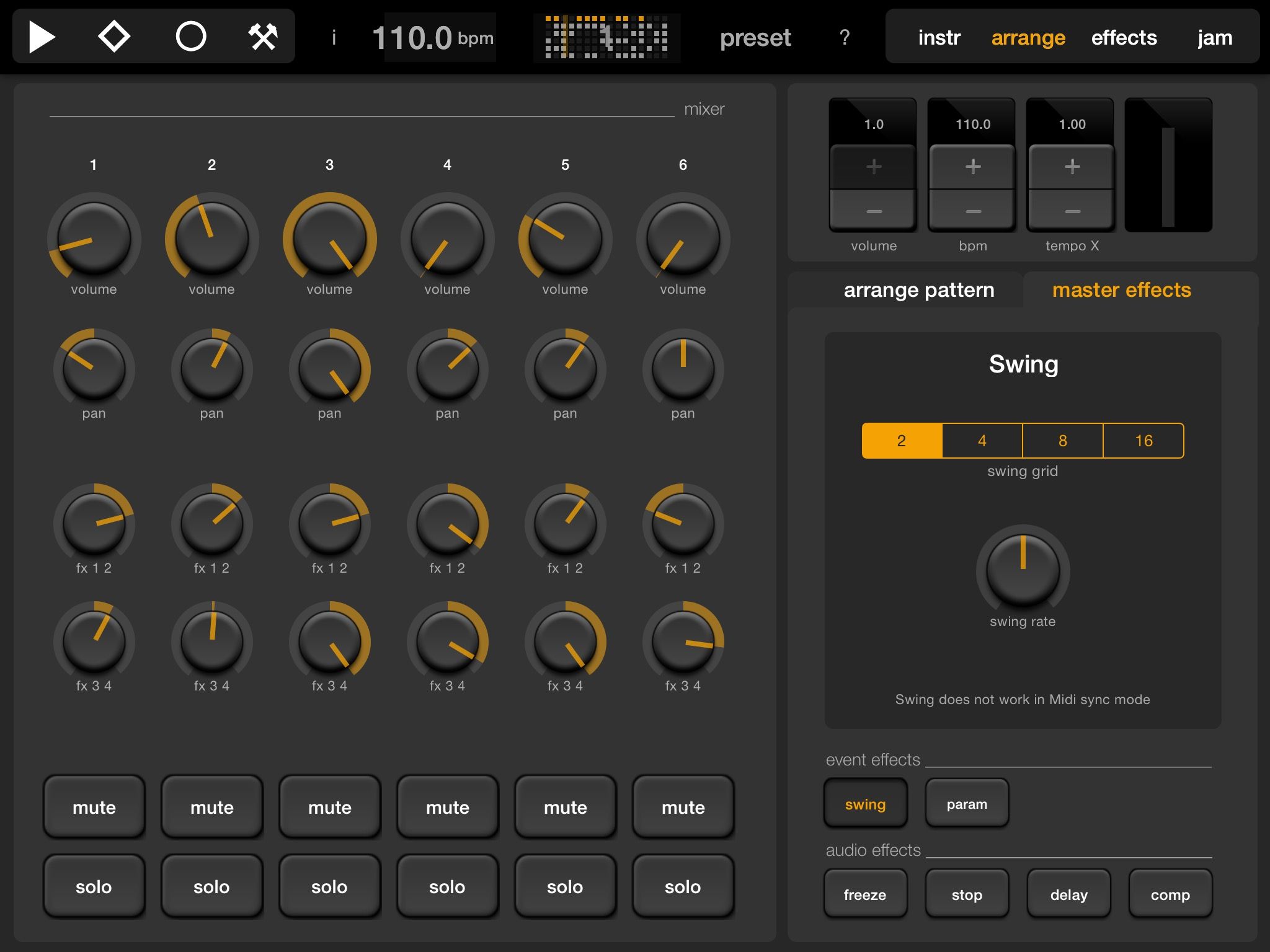Increase tempo X with plus button
The width and height of the screenshot is (1270, 952).
(1072, 167)
